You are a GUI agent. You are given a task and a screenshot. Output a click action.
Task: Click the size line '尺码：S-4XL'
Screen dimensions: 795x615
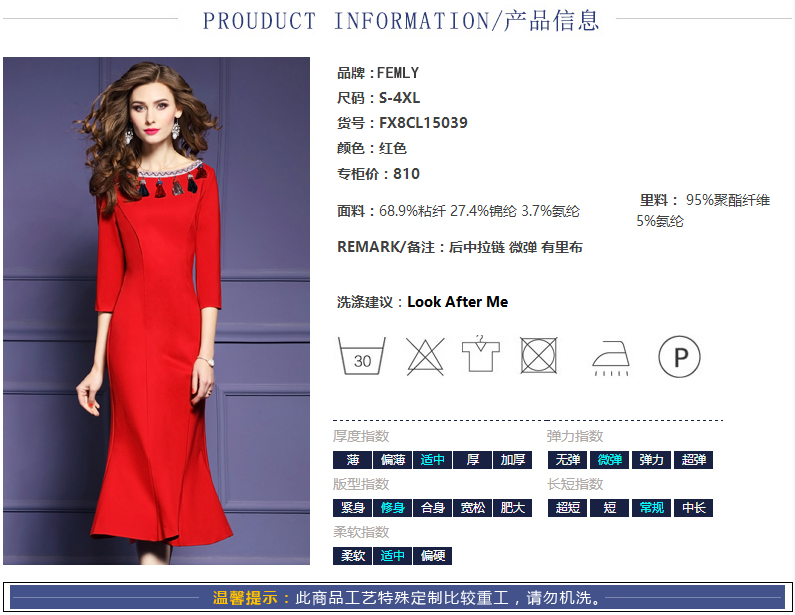click(x=379, y=98)
